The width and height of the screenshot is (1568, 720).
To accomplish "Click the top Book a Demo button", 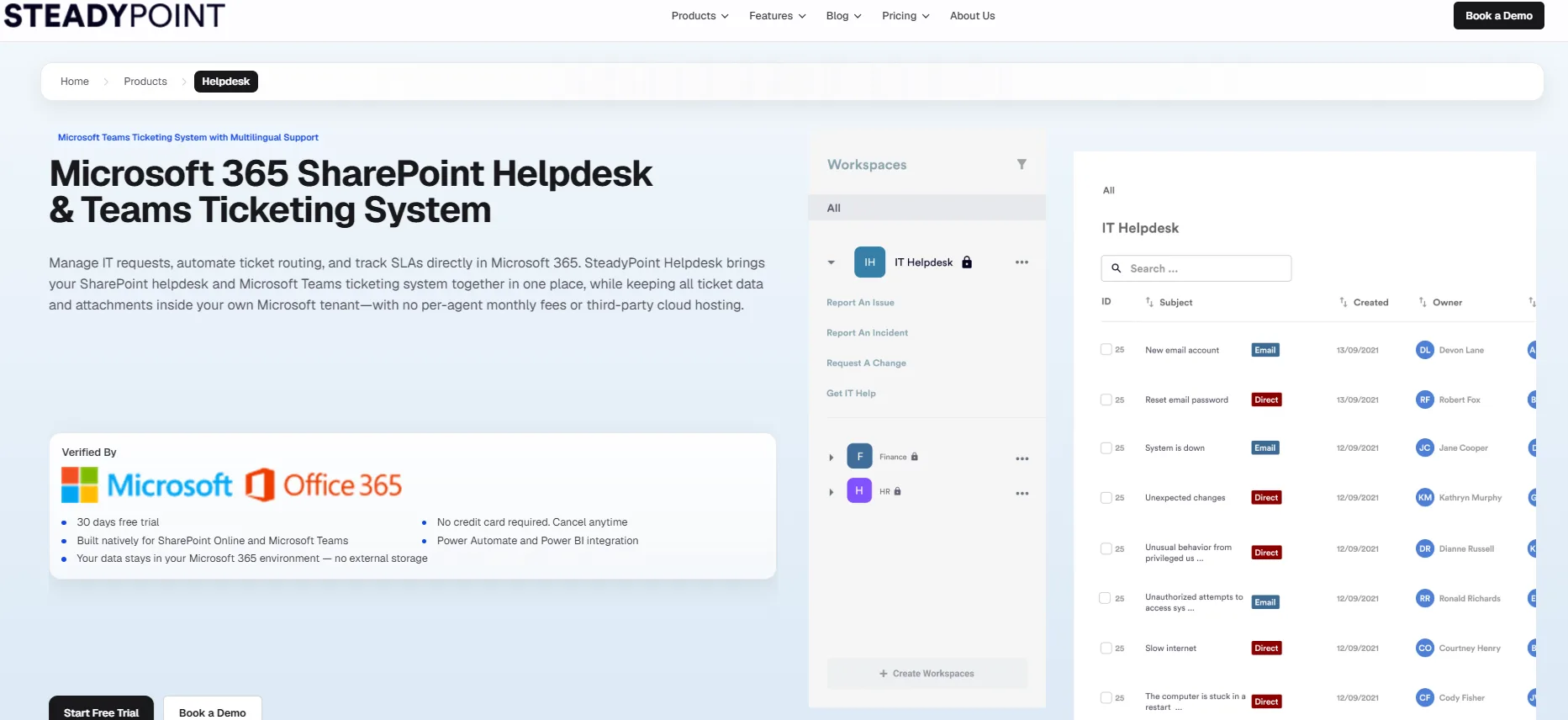I will tap(1498, 16).
